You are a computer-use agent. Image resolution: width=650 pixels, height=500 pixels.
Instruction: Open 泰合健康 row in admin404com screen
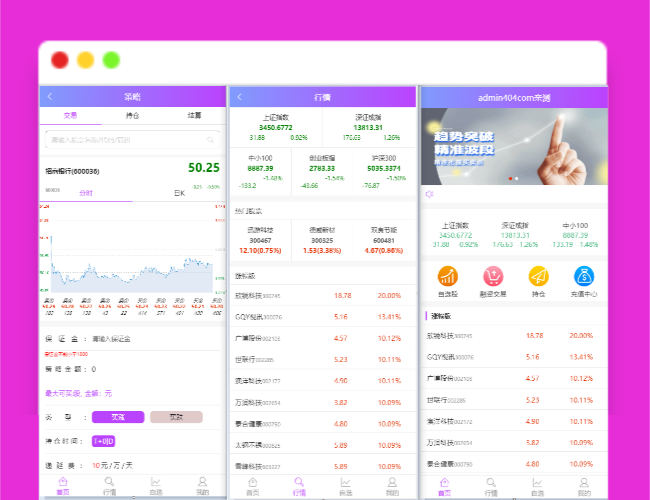coord(514,464)
